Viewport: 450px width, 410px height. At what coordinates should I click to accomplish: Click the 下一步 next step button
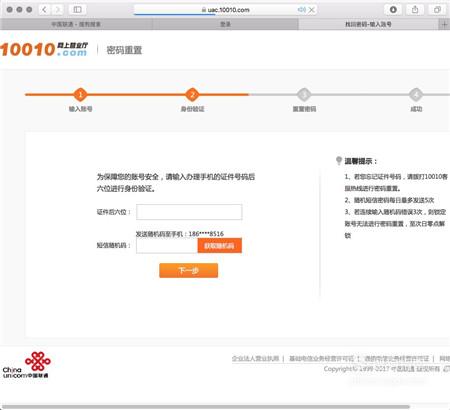(189, 270)
